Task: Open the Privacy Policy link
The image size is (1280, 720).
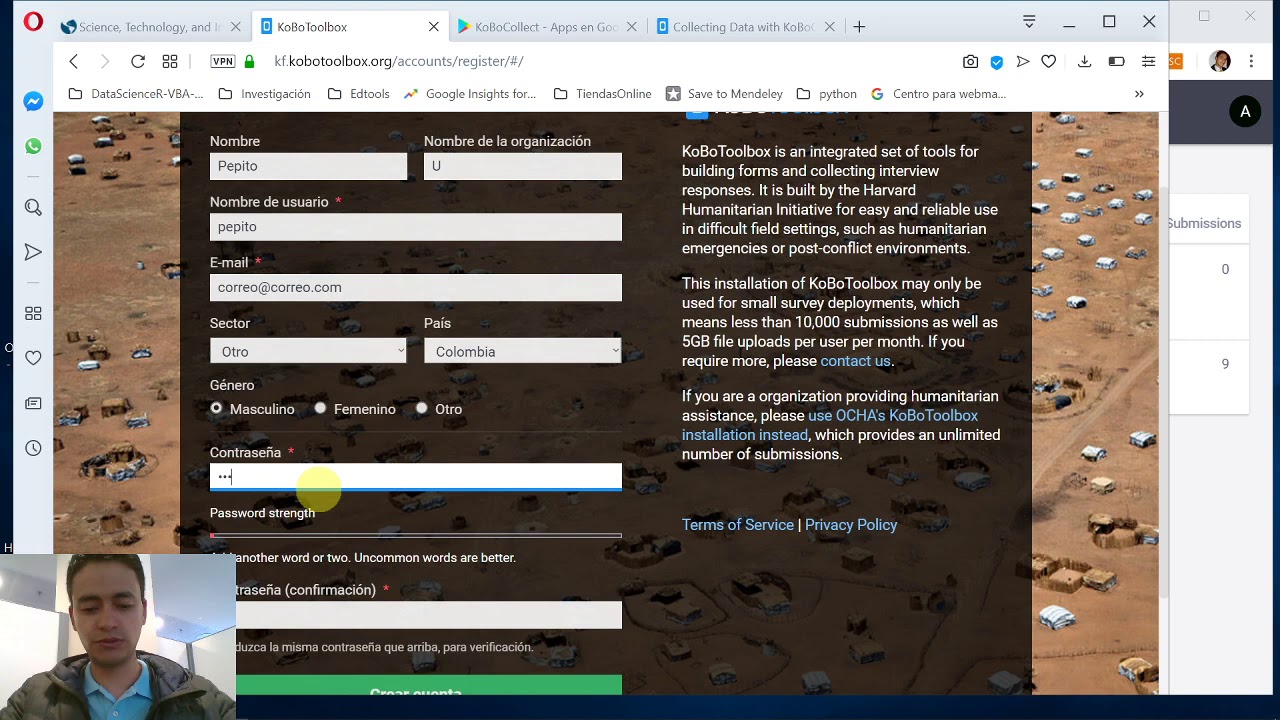Action: pyautogui.click(x=851, y=525)
